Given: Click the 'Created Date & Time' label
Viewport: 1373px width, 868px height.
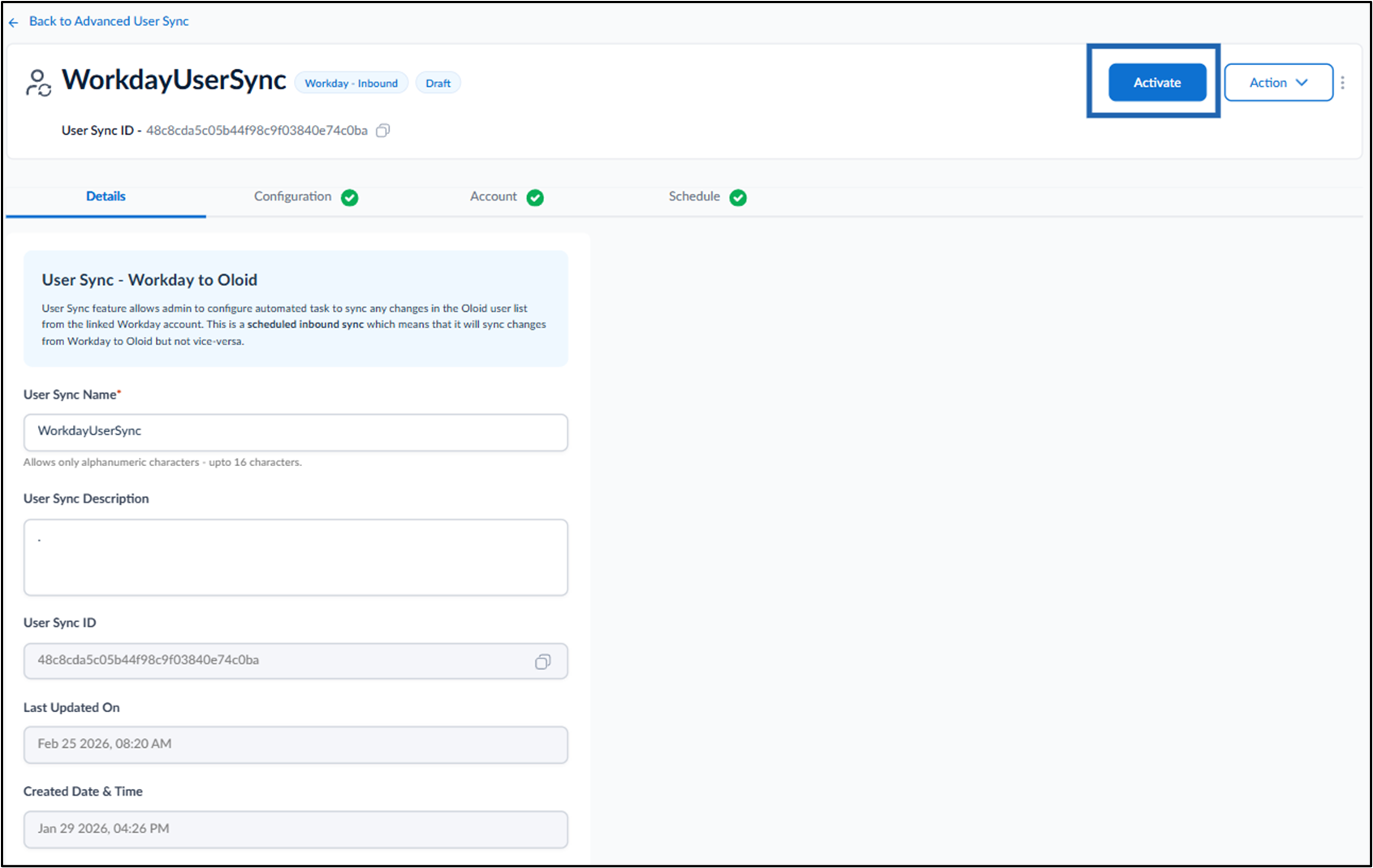Looking at the screenshot, I should [83, 791].
